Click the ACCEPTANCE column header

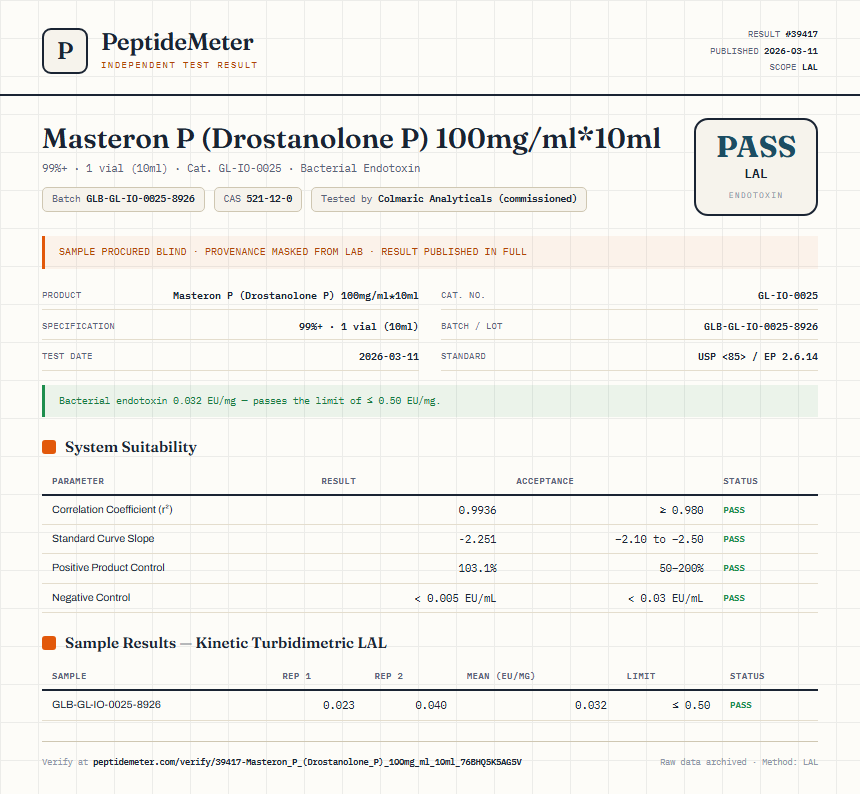click(545, 481)
